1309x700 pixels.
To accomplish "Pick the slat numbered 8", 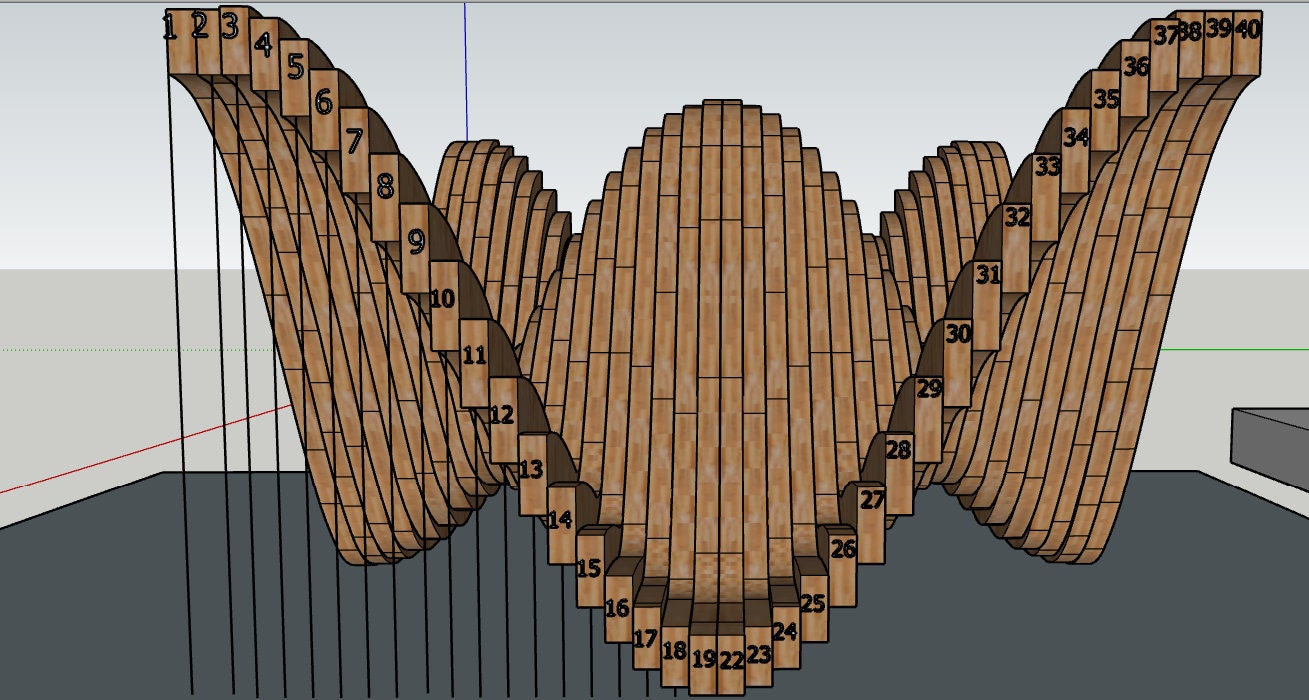I will pyautogui.click(x=384, y=196).
